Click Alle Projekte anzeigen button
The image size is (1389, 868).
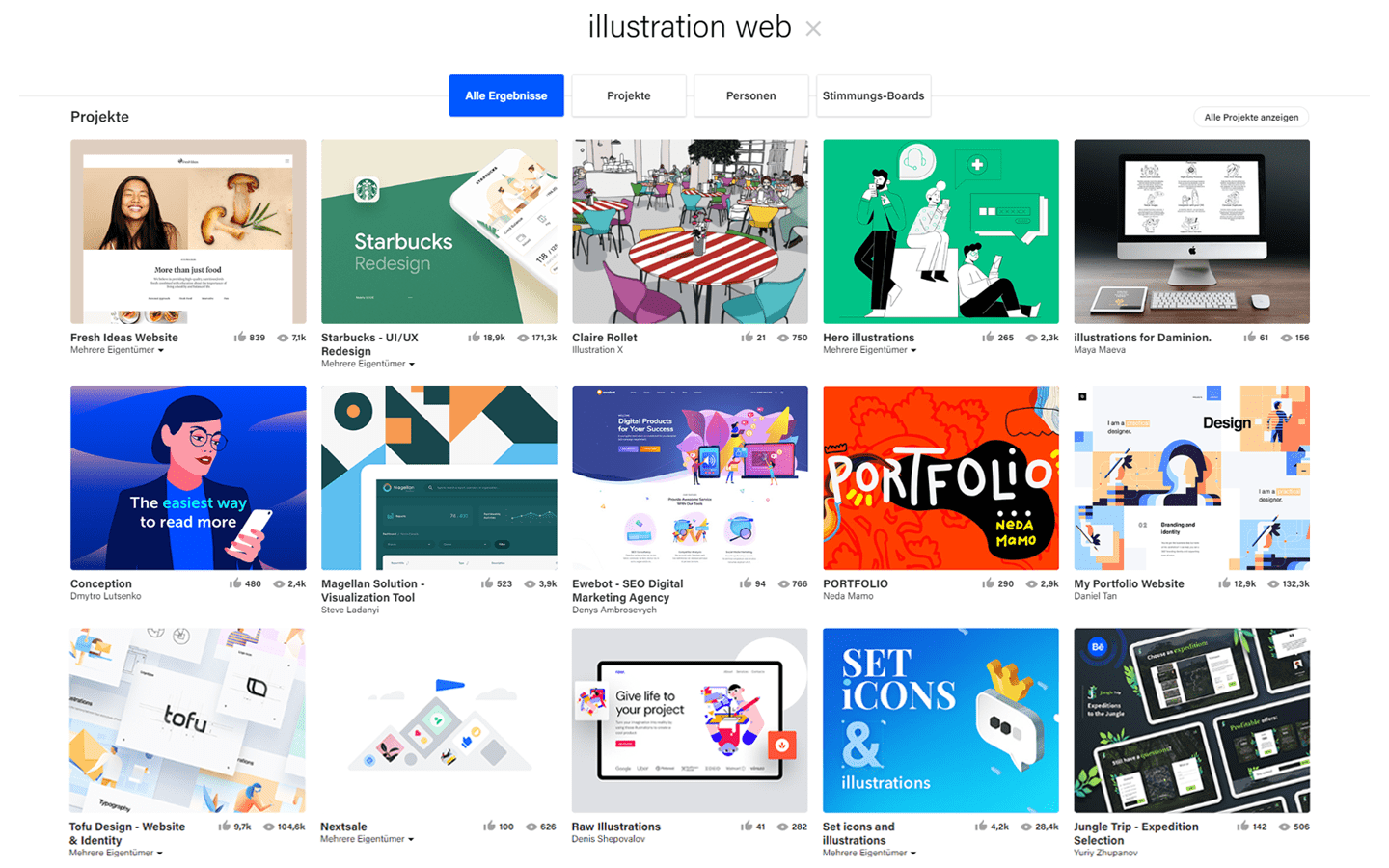pyautogui.click(x=1251, y=117)
